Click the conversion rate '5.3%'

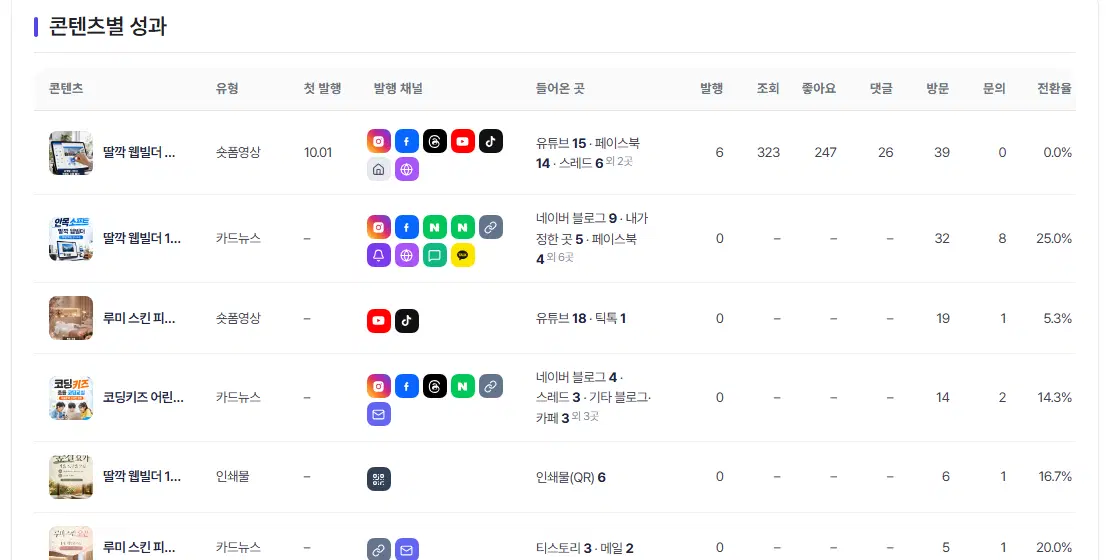tap(1058, 318)
